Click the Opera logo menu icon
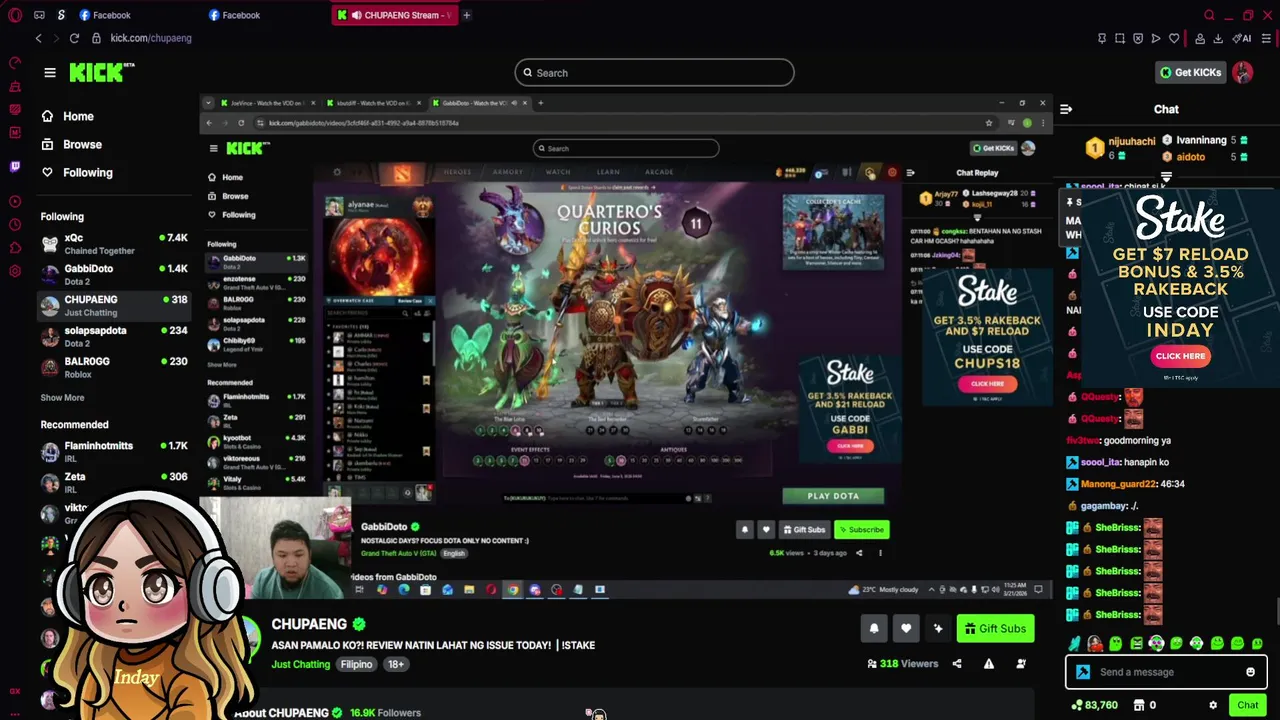Screen dimensions: 1280x720 (14, 15)
